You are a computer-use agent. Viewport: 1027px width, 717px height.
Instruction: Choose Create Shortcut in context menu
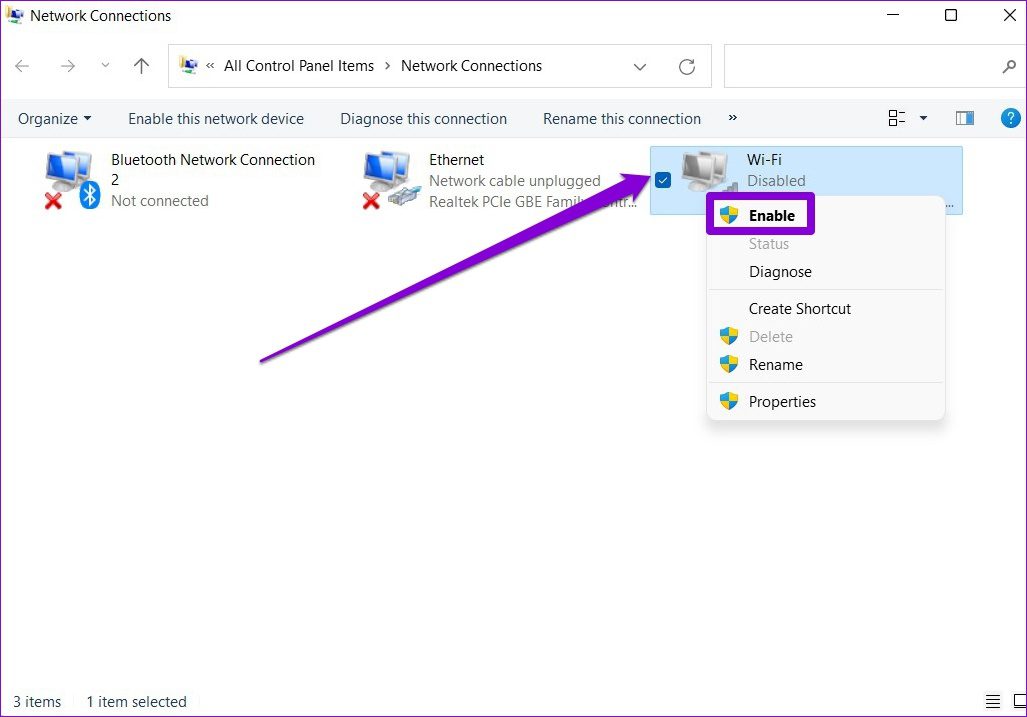(800, 308)
